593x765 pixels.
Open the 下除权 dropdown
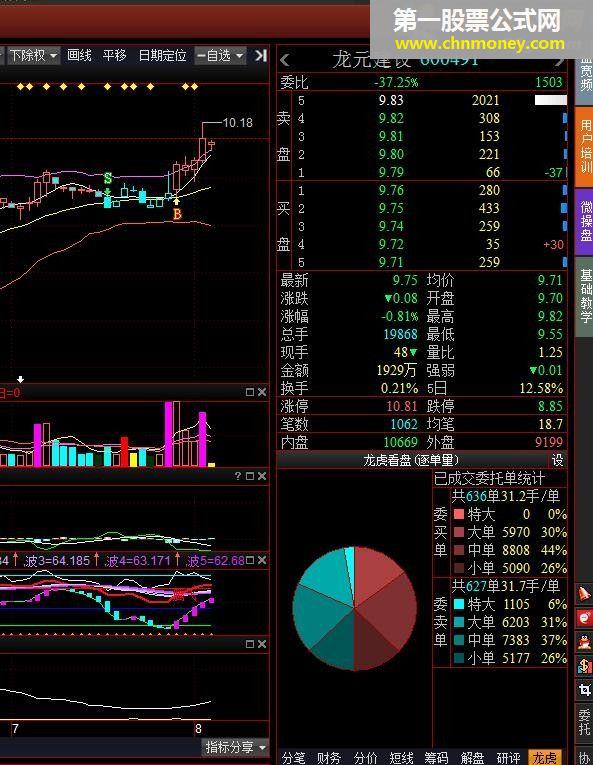pos(33,56)
